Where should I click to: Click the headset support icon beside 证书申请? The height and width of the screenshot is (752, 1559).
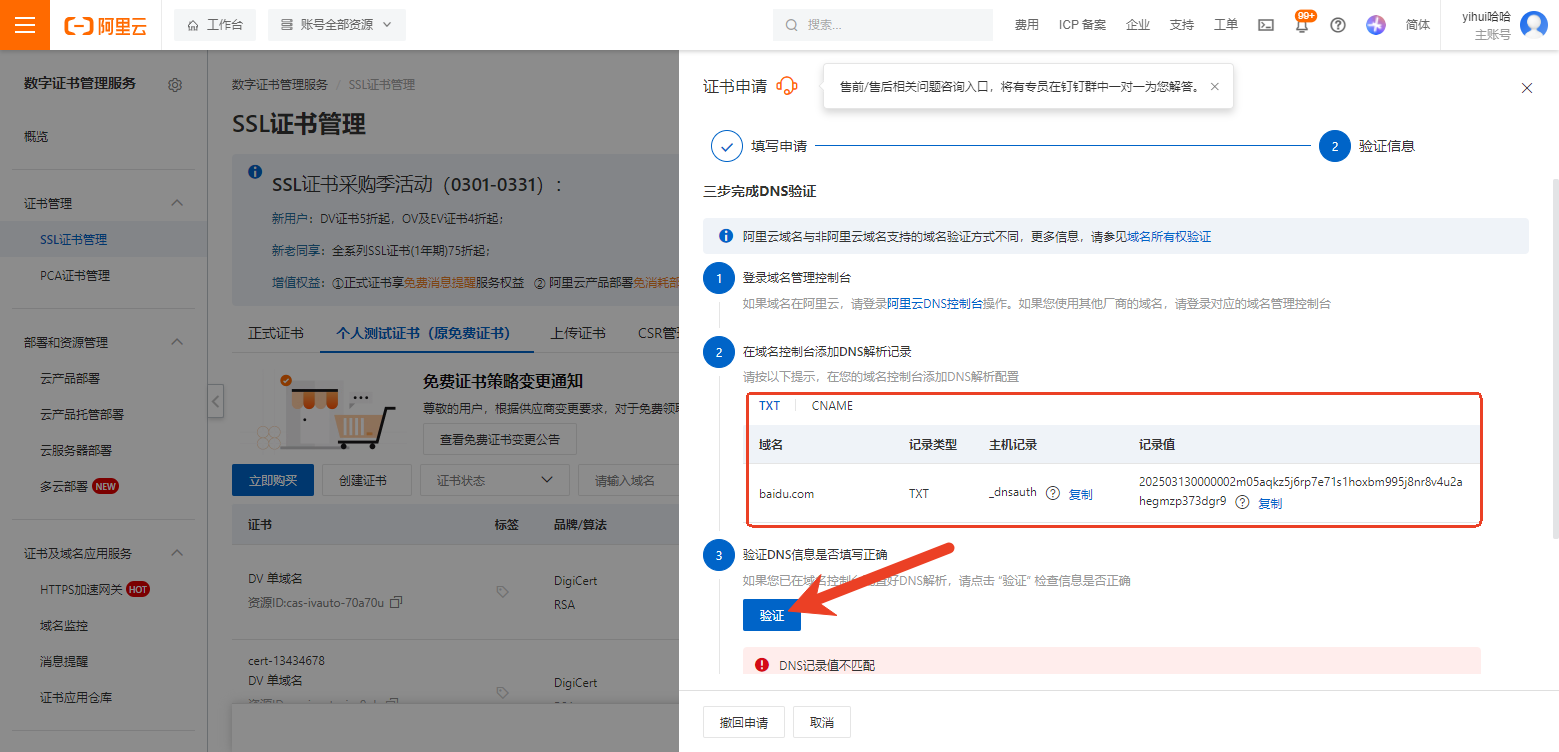pyautogui.click(x=787, y=86)
